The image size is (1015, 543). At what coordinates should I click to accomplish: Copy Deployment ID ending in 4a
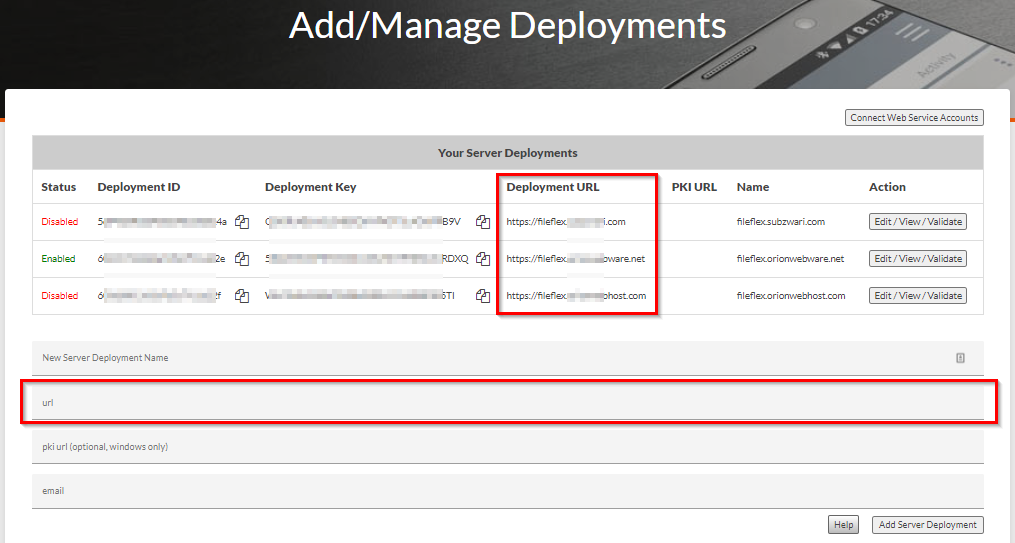pos(242,222)
